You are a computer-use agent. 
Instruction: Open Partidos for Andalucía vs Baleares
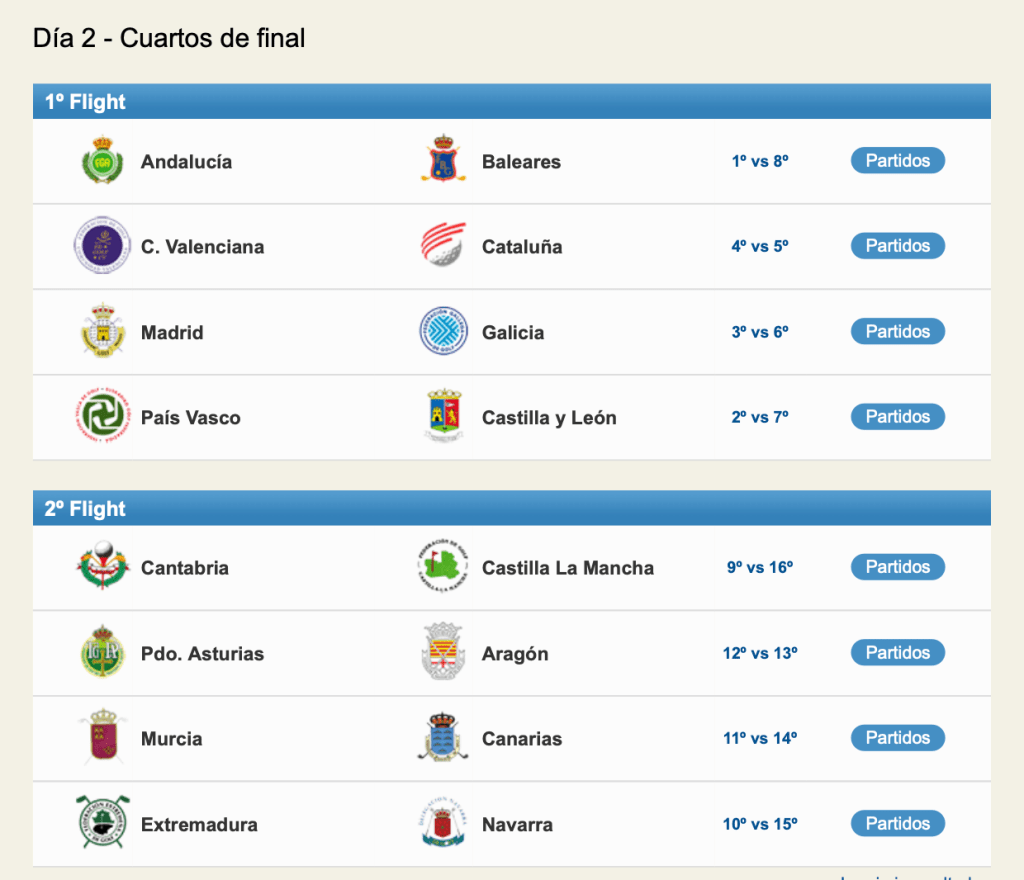tap(897, 161)
